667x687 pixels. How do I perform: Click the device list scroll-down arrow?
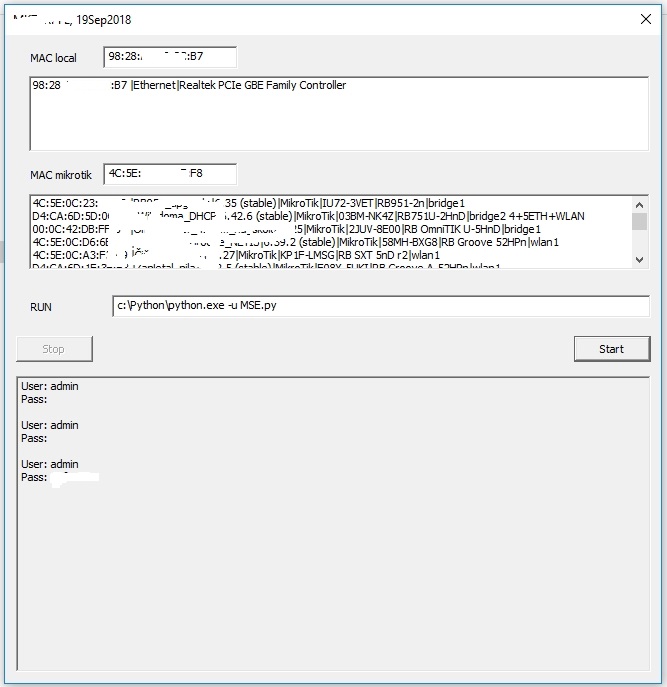coord(639,260)
